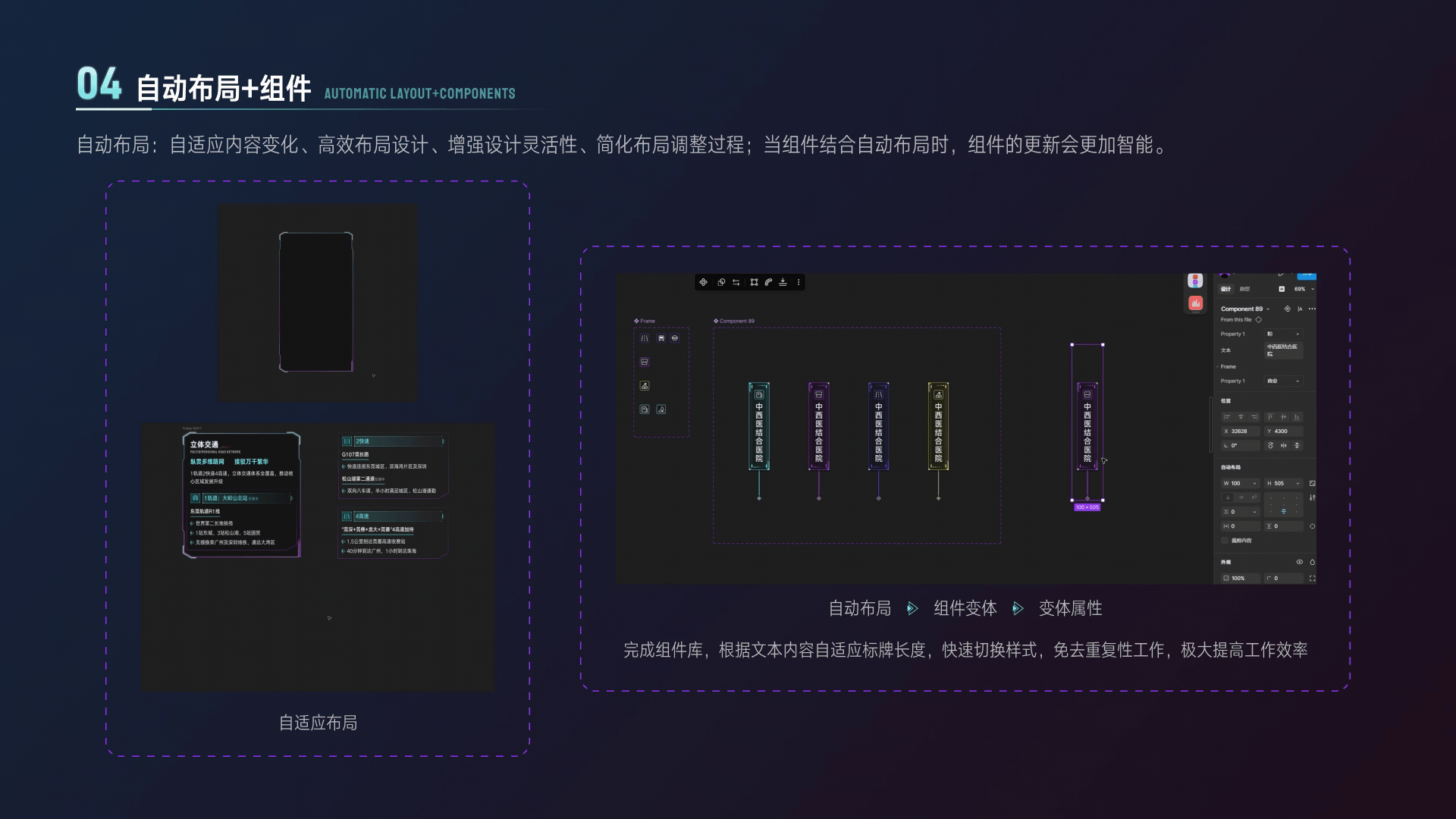
Task: Click the flip horizontal icon in position section
Action: click(x=1283, y=445)
